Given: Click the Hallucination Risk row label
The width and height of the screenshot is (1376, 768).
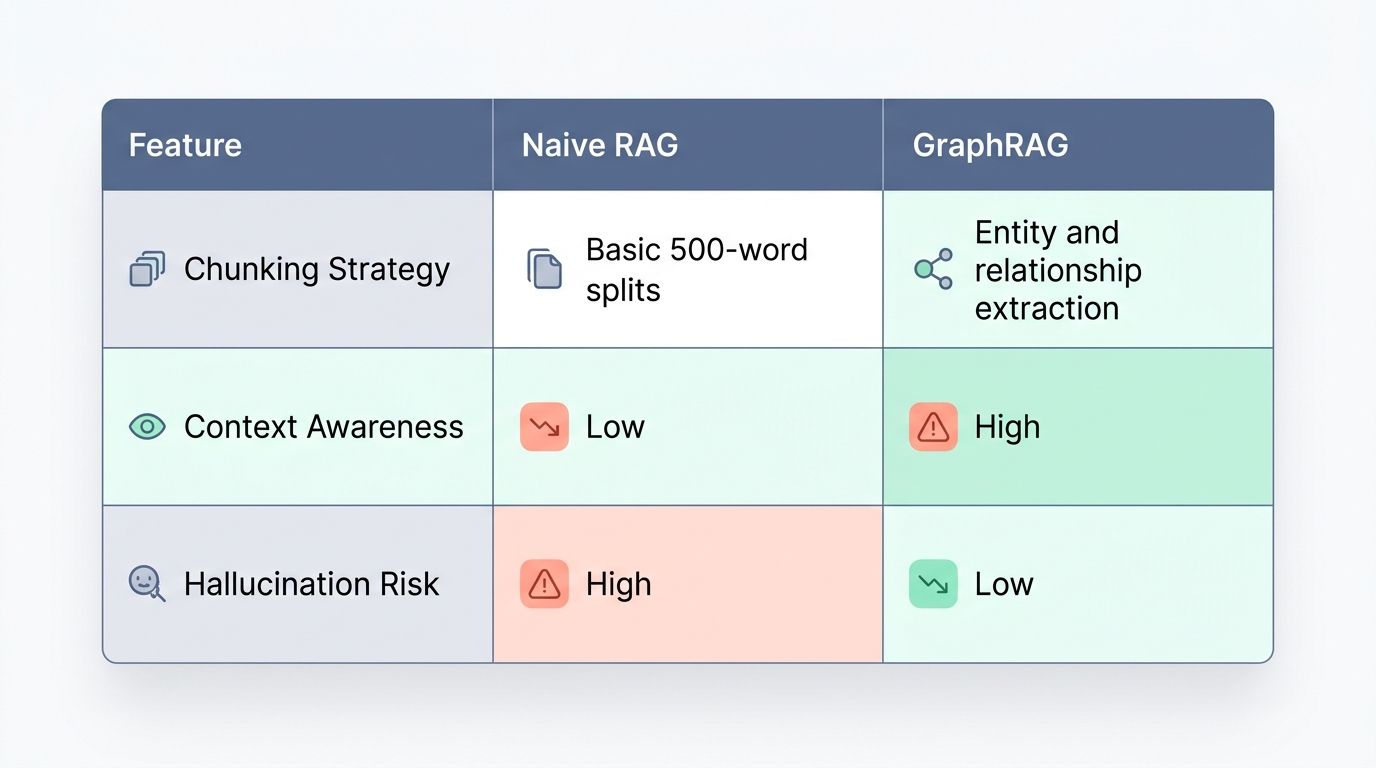Looking at the screenshot, I should click(x=312, y=584).
